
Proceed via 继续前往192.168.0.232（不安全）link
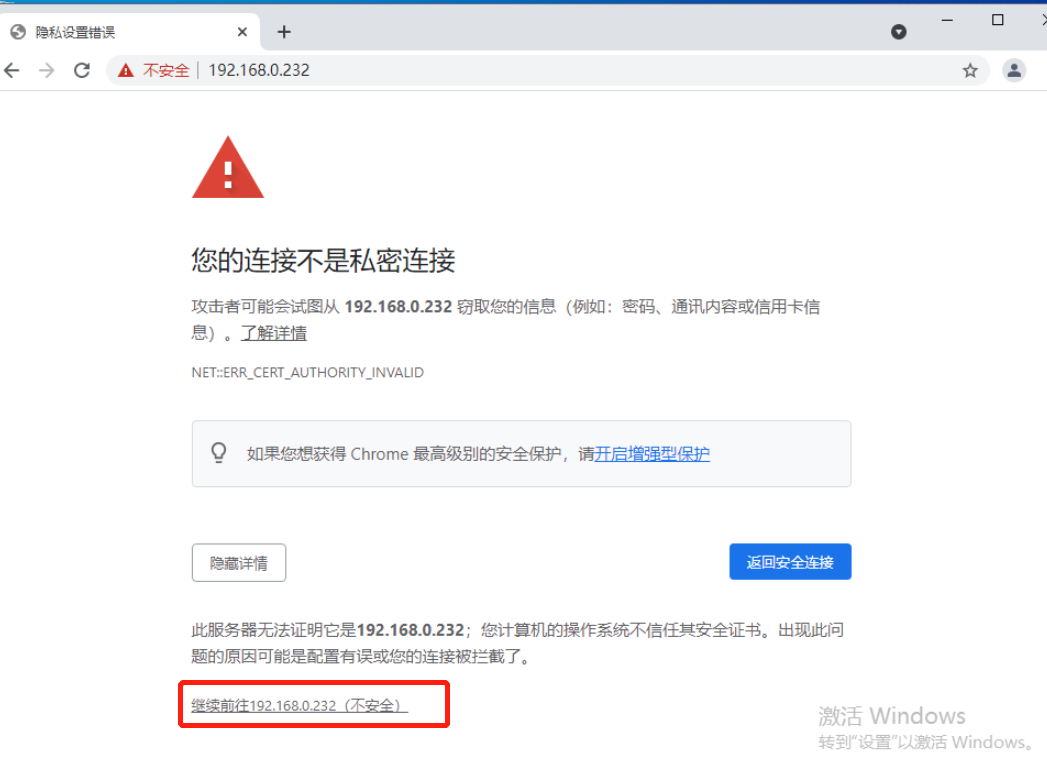click(299, 705)
